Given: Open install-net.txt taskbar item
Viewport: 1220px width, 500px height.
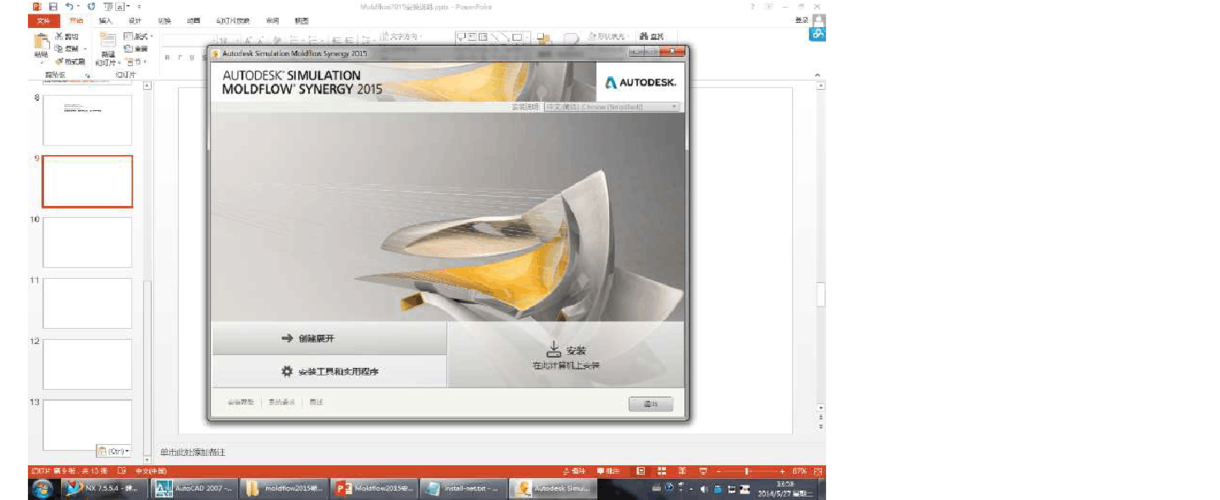Looking at the screenshot, I should tap(465, 488).
